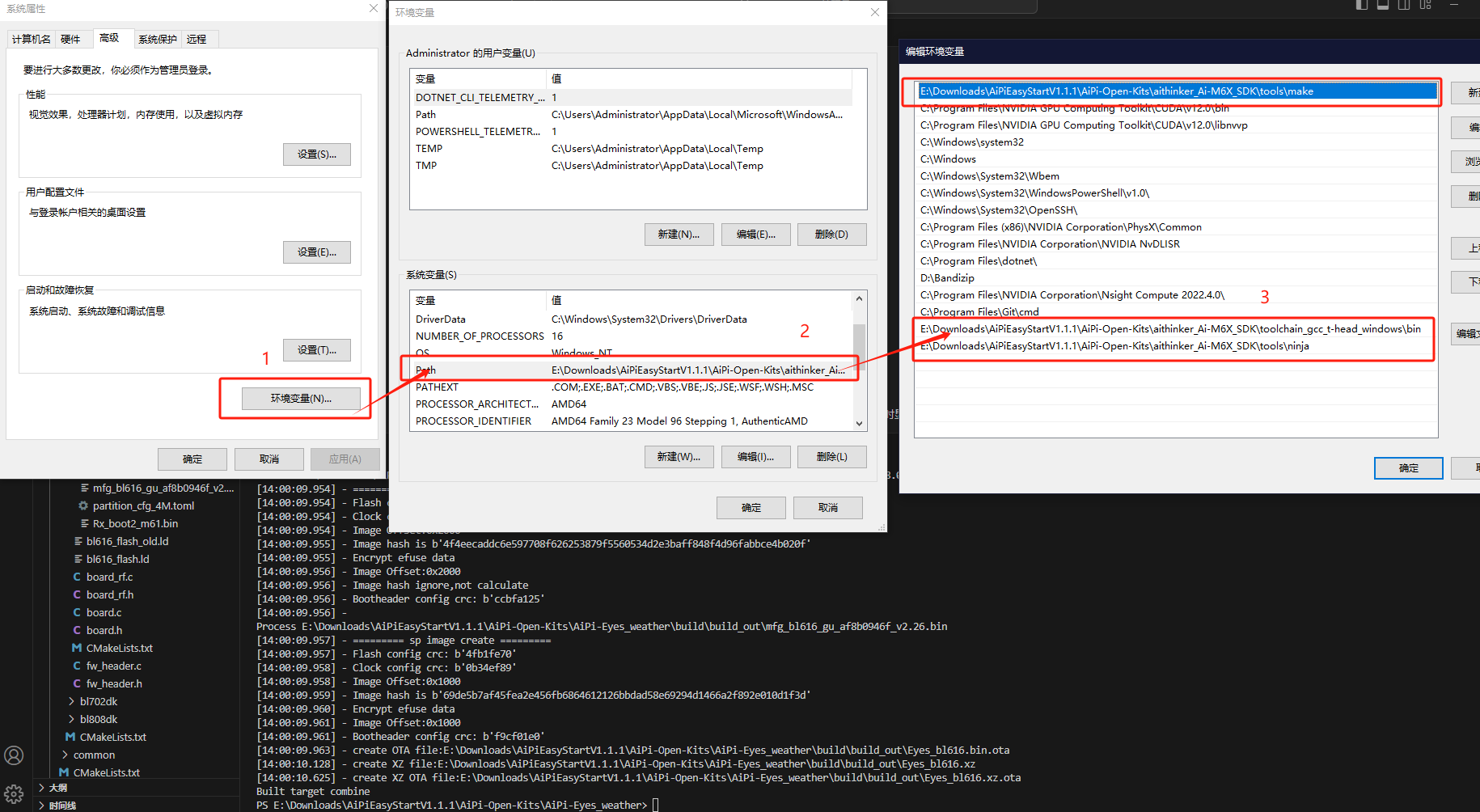Click the 变量 column header in system variables
The width and height of the screenshot is (1480, 812).
click(479, 301)
